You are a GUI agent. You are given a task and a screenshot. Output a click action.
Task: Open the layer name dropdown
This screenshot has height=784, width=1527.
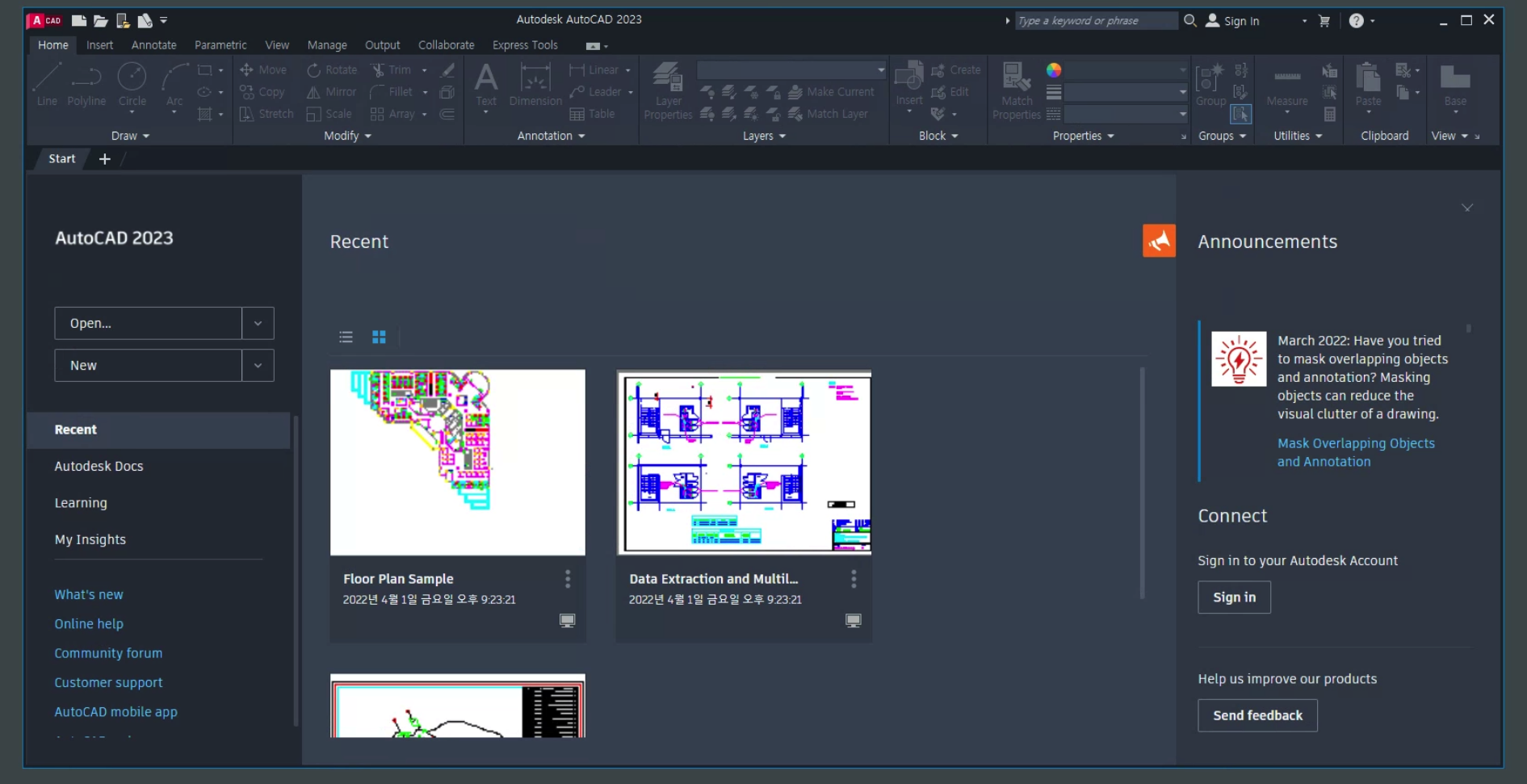coord(791,70)
